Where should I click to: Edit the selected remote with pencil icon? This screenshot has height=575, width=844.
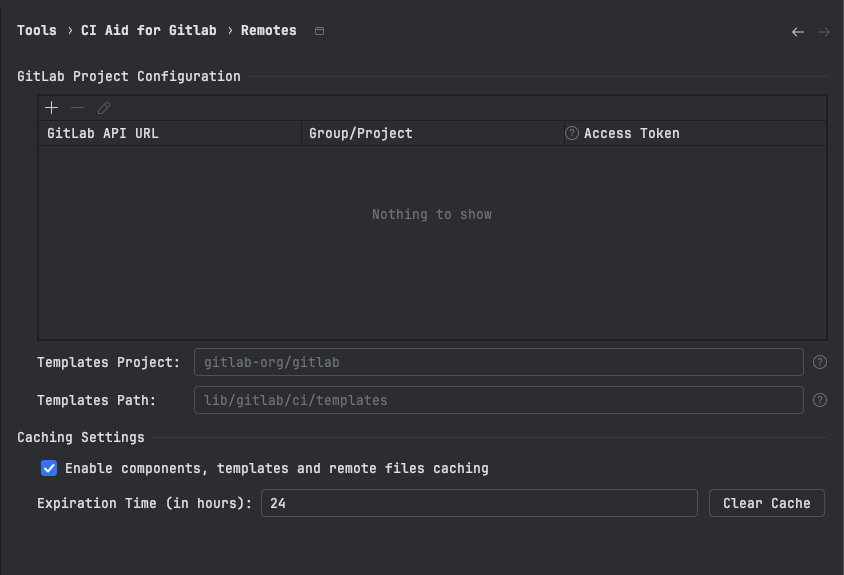pyautogui.click(x=104, y=108)
